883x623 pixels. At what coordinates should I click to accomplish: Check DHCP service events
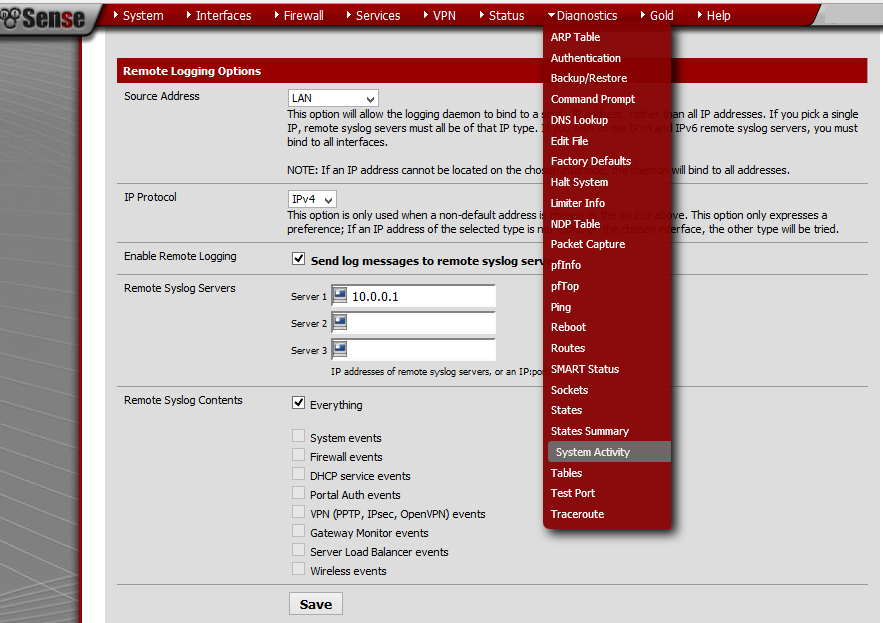pyautogui.click(x=298, y=474)
